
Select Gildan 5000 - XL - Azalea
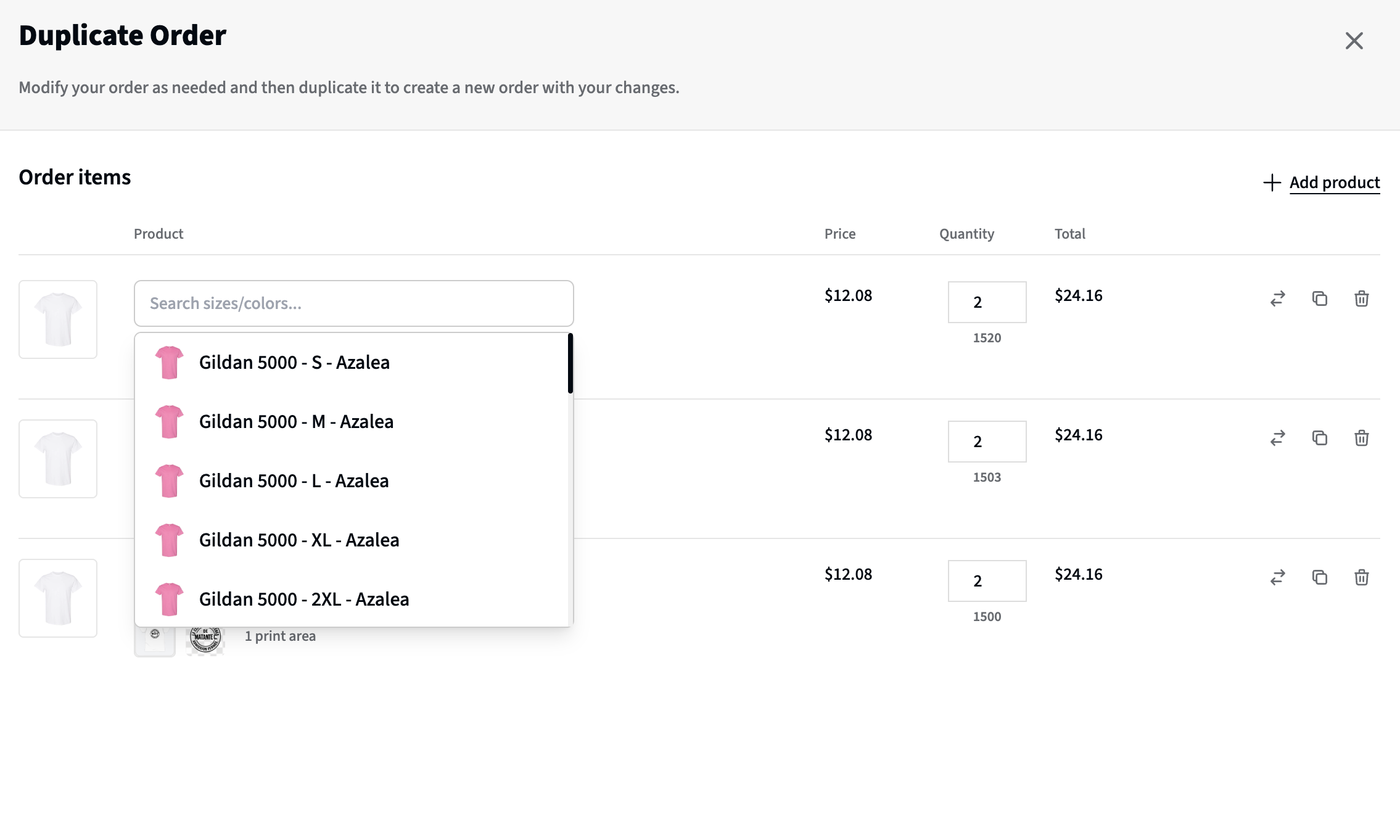(299, 540)
